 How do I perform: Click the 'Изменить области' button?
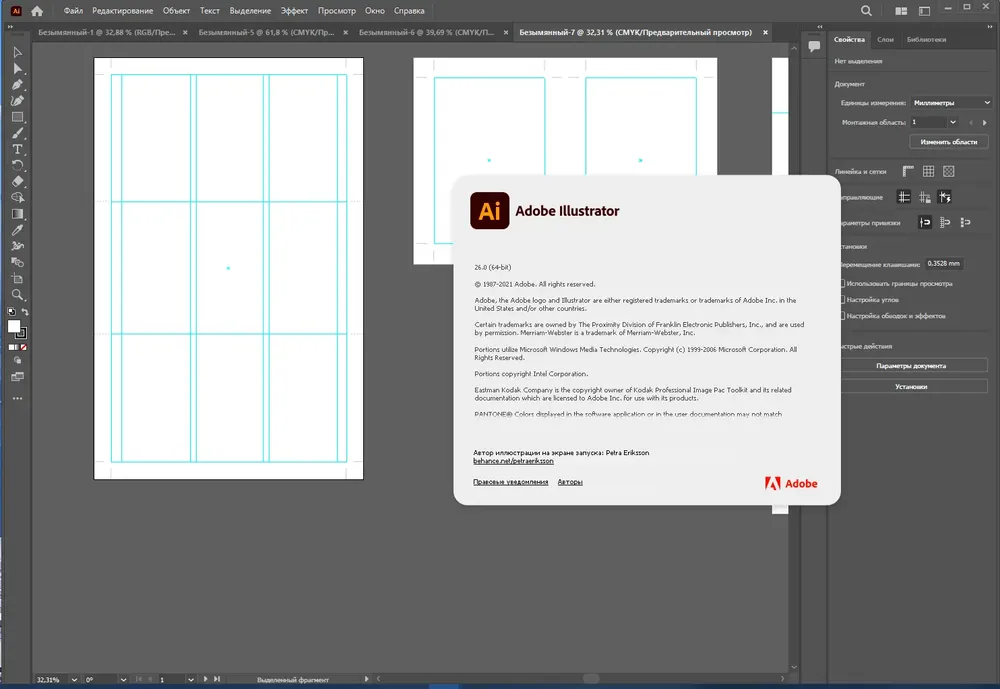point(948,142)
